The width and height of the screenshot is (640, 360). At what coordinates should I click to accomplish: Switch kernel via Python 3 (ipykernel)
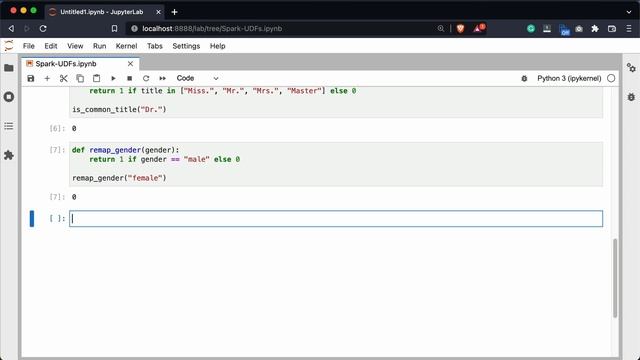(569, 78)
